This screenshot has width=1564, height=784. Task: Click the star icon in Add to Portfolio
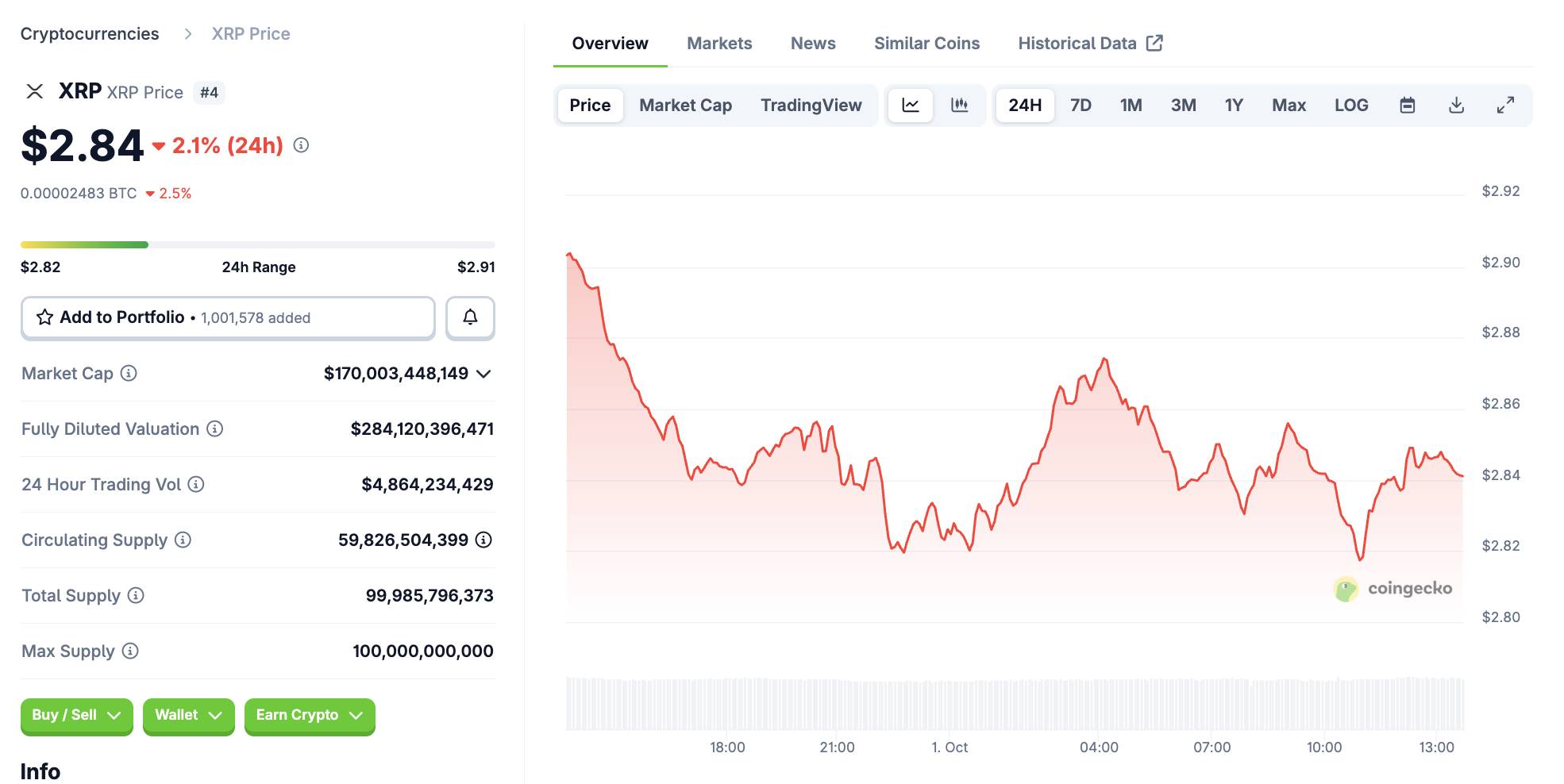[x=45, y=317]
